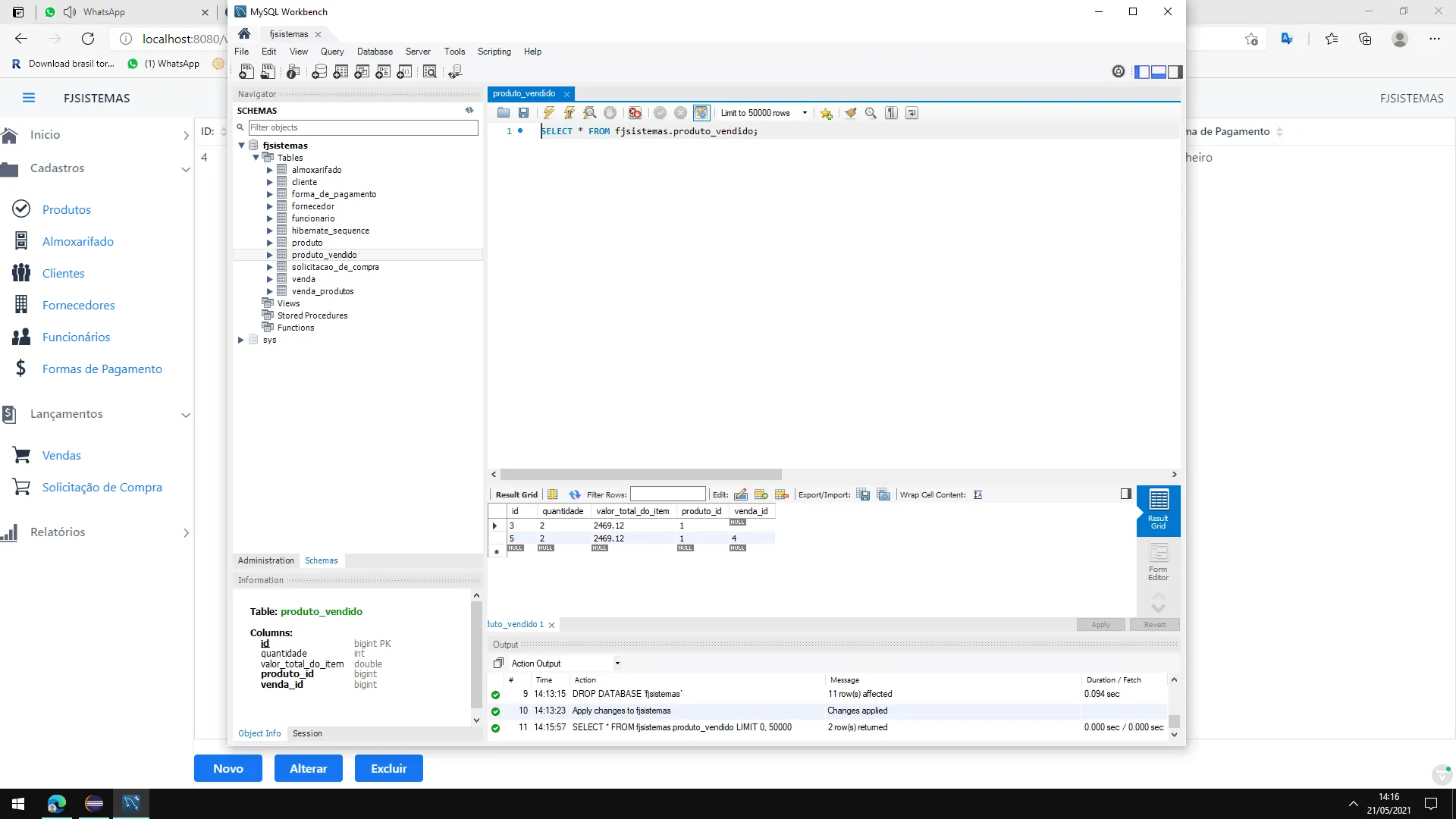The height and width of the screenshot is (819, 1456).
Task: Execute the query with lightning icon
Action: (548, 113)
